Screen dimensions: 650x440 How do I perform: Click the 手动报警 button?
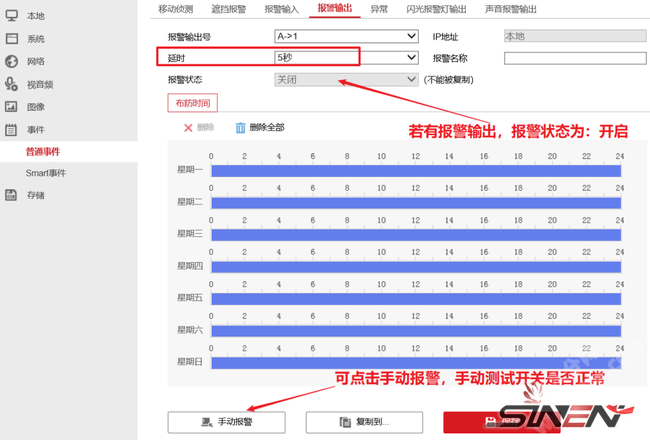click(227, 422)
